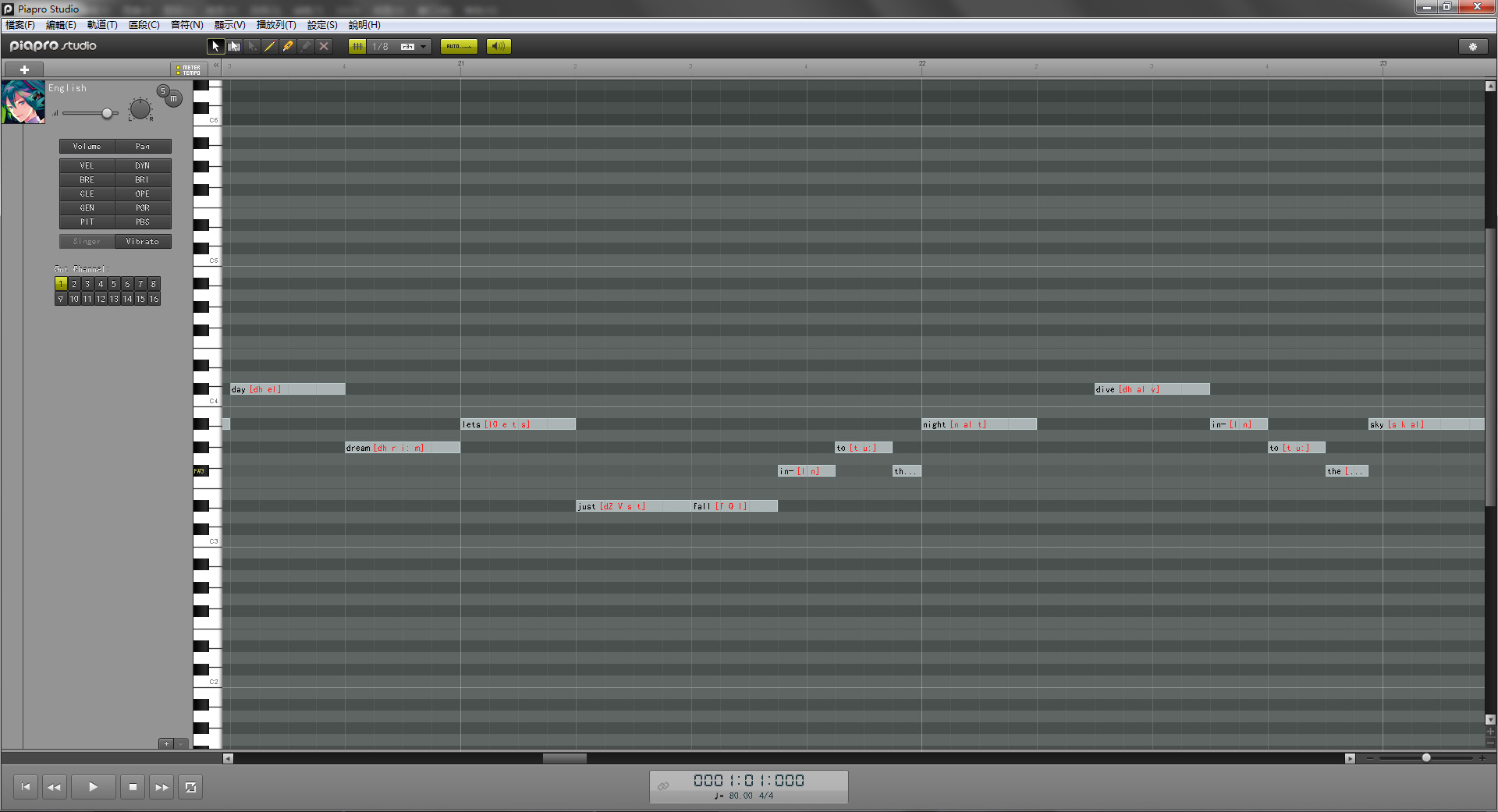Toggle the AUTO scroll button

459,46
